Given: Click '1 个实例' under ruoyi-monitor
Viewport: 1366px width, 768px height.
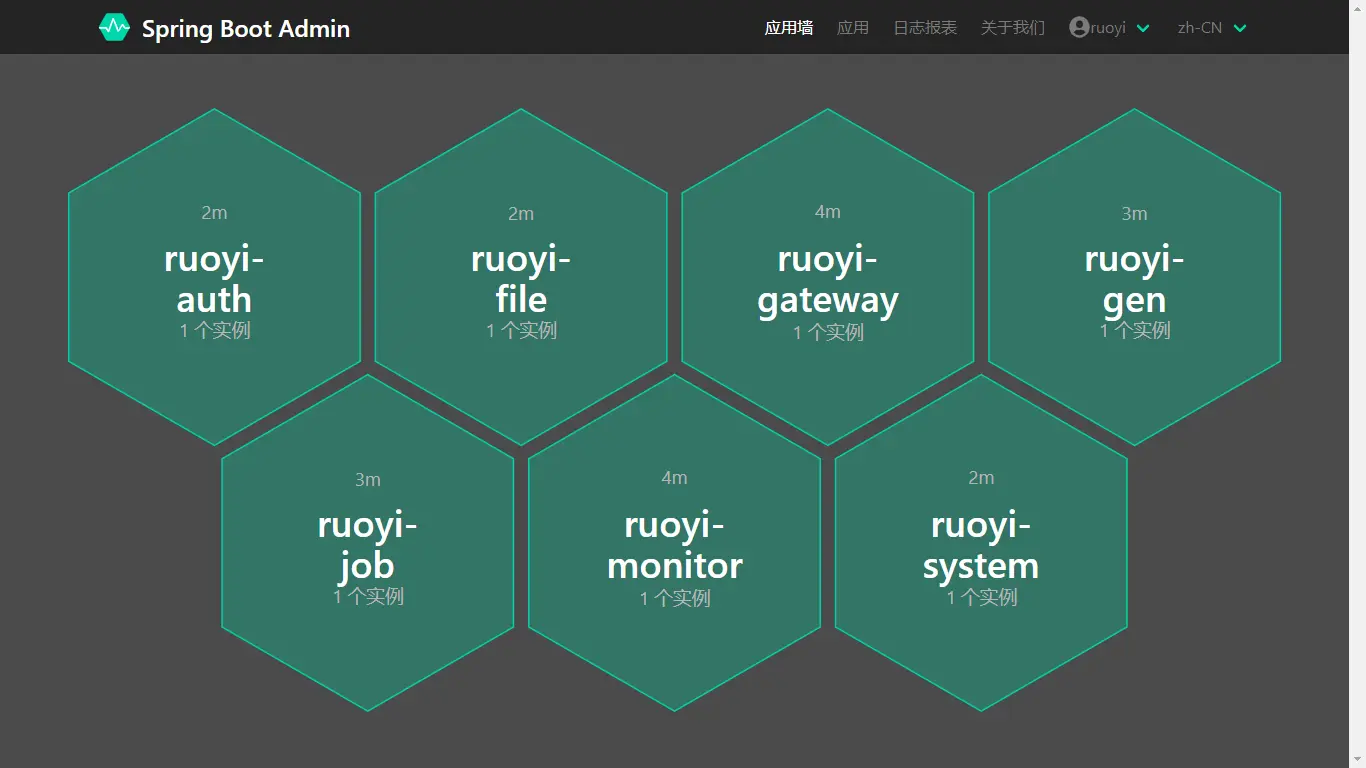Looking at the screenshot, I should point(675,598).
